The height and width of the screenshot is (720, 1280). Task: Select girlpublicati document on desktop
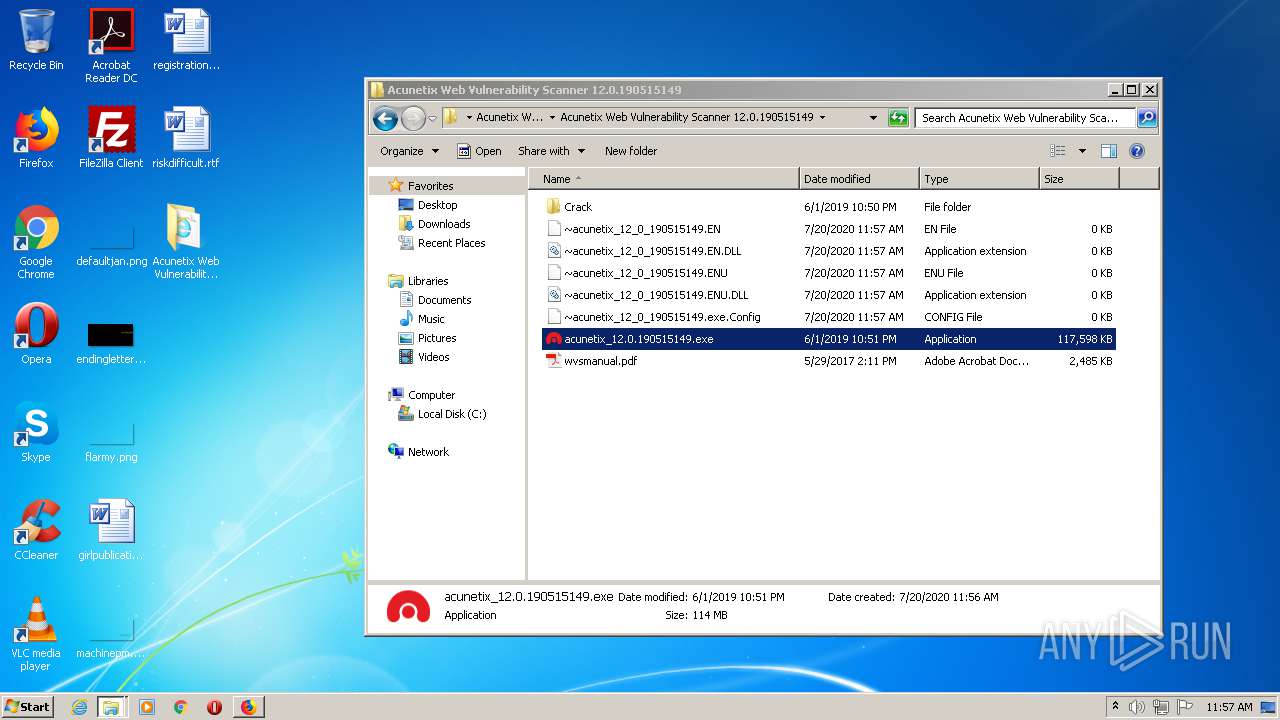pos(111,530)
